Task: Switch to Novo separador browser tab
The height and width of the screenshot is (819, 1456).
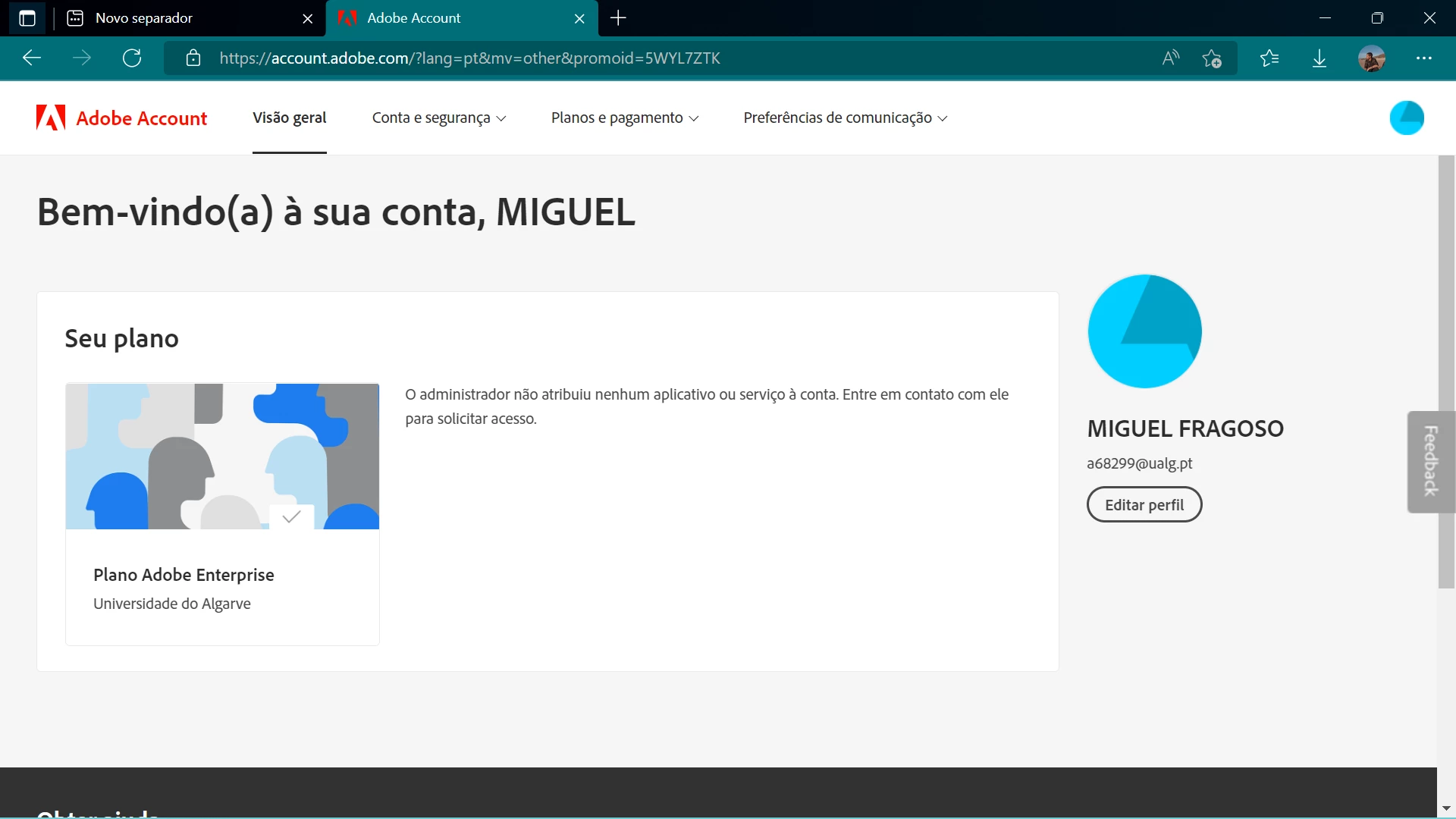Action: point(144,18)
